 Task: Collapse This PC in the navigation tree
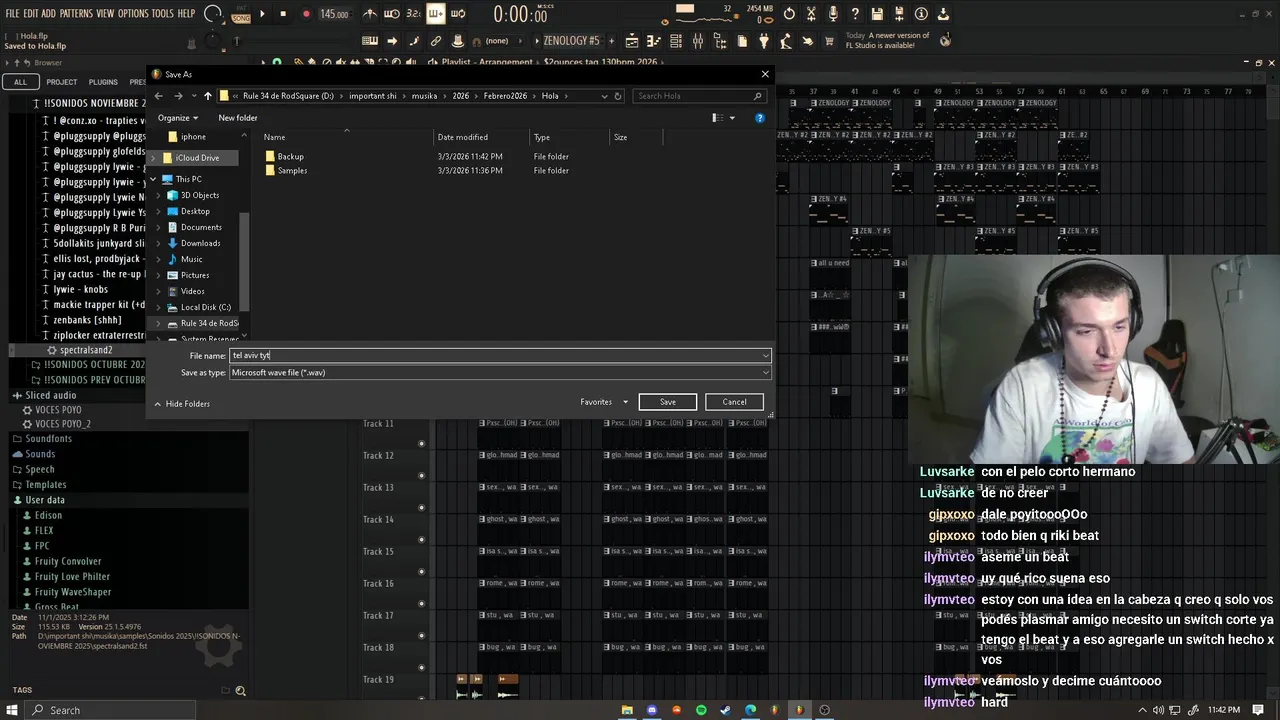click(x=154, y=179)
